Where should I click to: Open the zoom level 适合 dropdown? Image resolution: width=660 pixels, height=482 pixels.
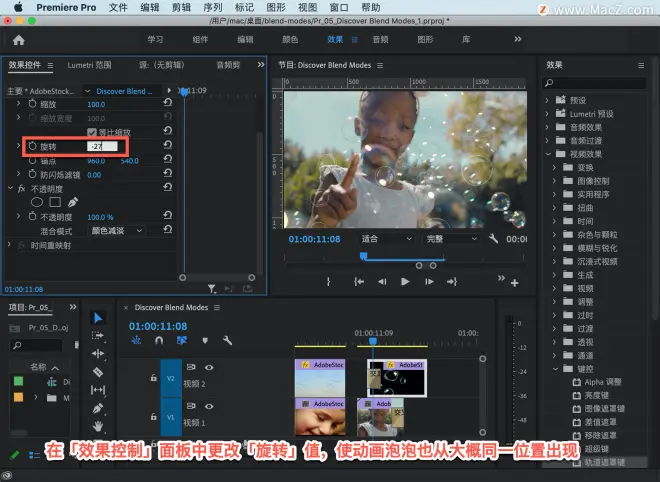click(x=386, y=239)
